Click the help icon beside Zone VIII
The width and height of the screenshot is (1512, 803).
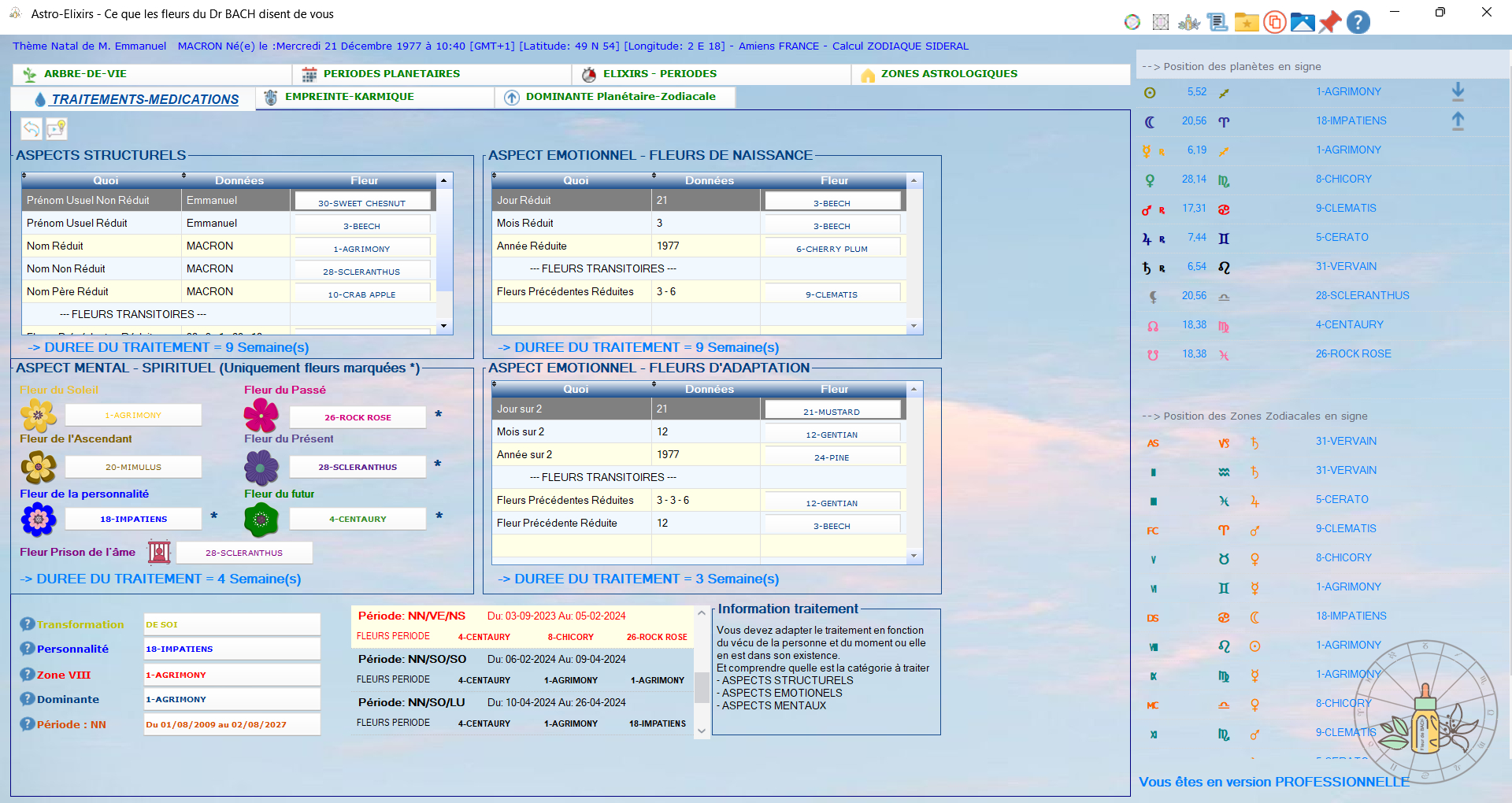coord(28,674)
